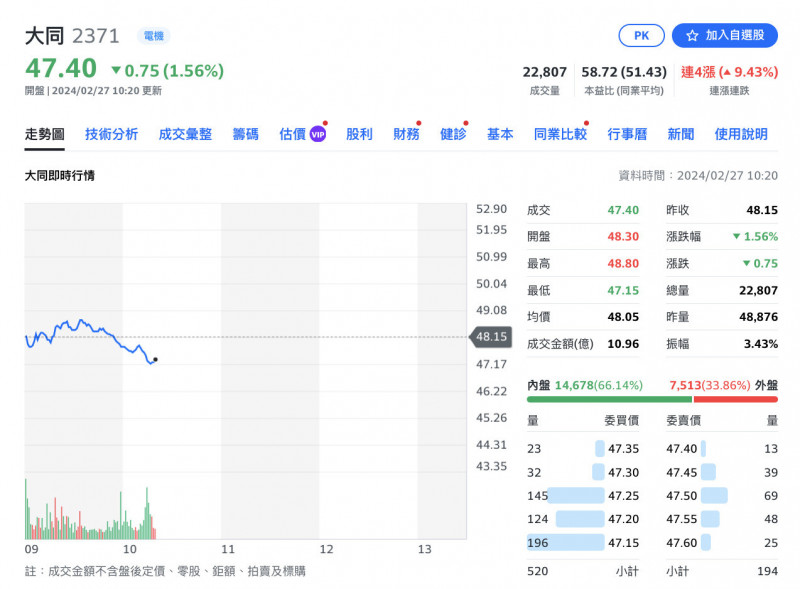The height and width of the screenshot is (589, 800).
Task: Click the 最低 47.15 value
Action: [x=623, y=290]
